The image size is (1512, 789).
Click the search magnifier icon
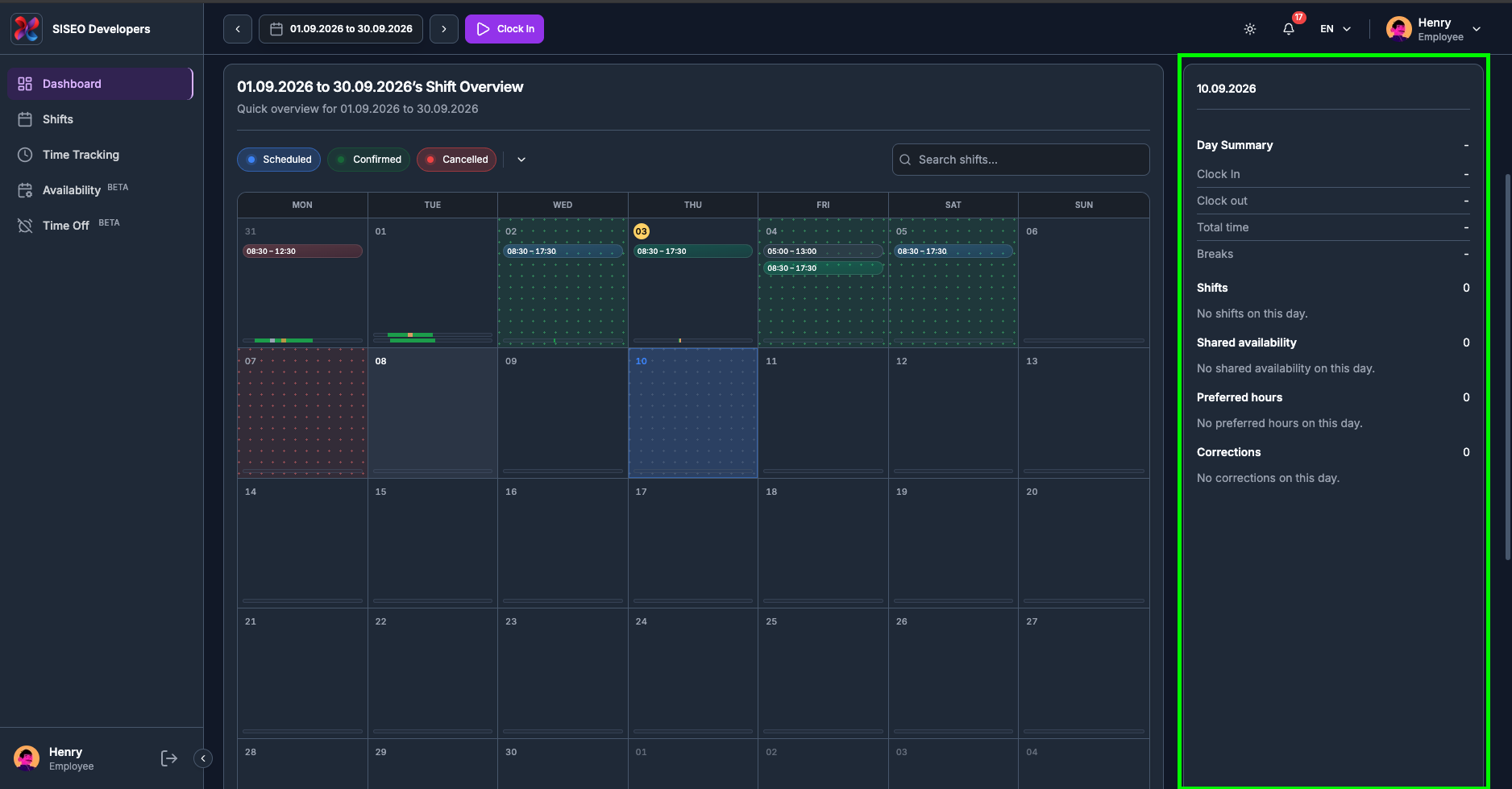click(x=905, y=160)
